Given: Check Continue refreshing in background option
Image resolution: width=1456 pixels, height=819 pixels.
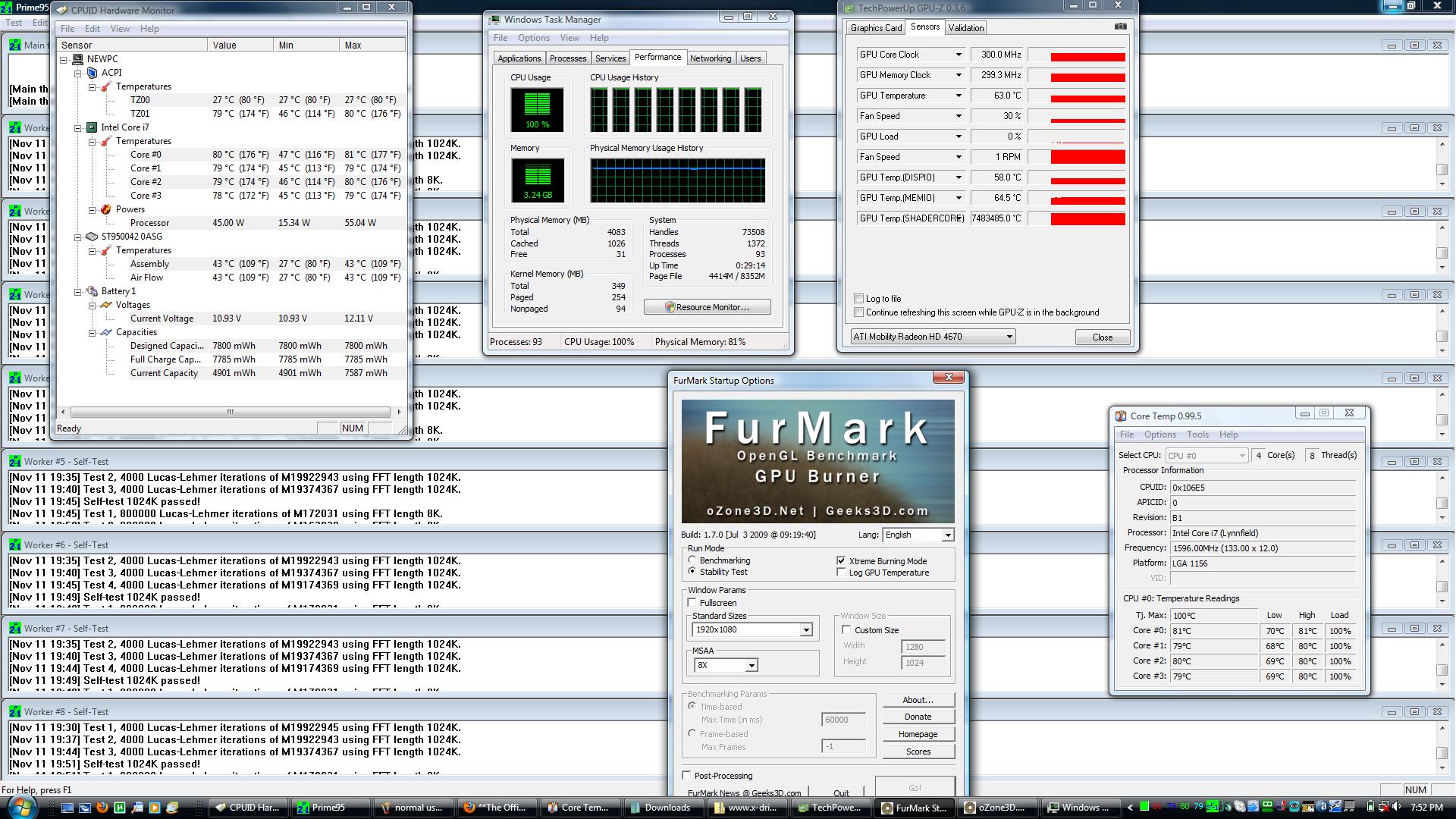Looking at the screenshot, I should [x=859, y=312].
